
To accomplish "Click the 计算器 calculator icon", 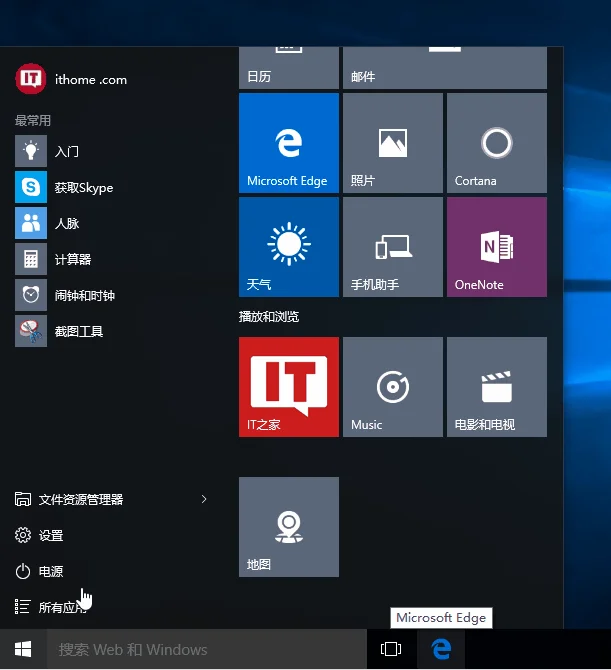I will 31,259.
